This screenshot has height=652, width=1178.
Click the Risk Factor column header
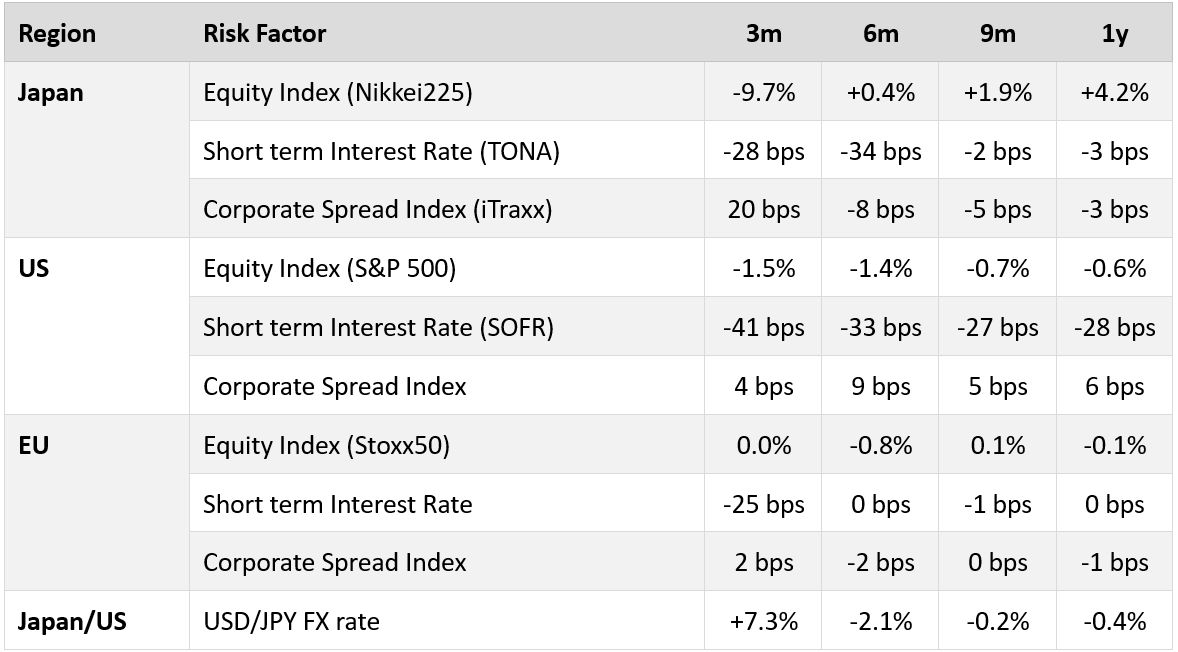pyautogui.click(x=264, y=34)
